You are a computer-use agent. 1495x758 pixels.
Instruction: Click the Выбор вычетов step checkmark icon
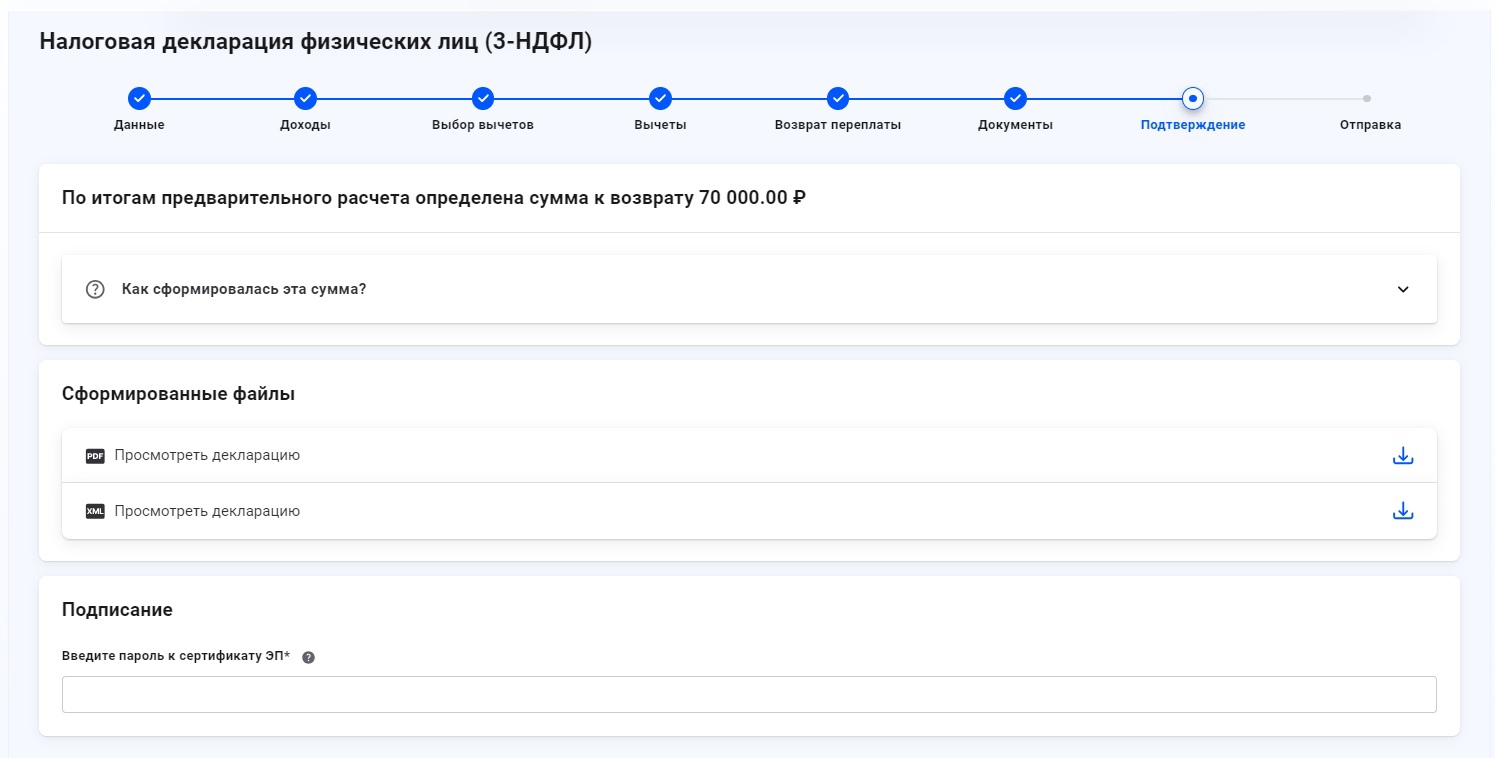point(483,98)
